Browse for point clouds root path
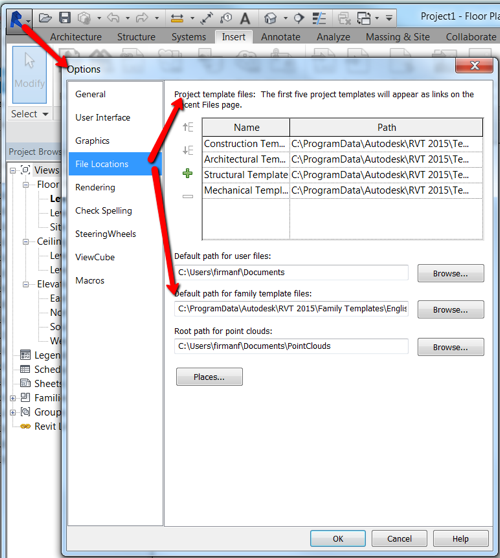The width and height of the screenshot is (500, 558). [451, 347]
